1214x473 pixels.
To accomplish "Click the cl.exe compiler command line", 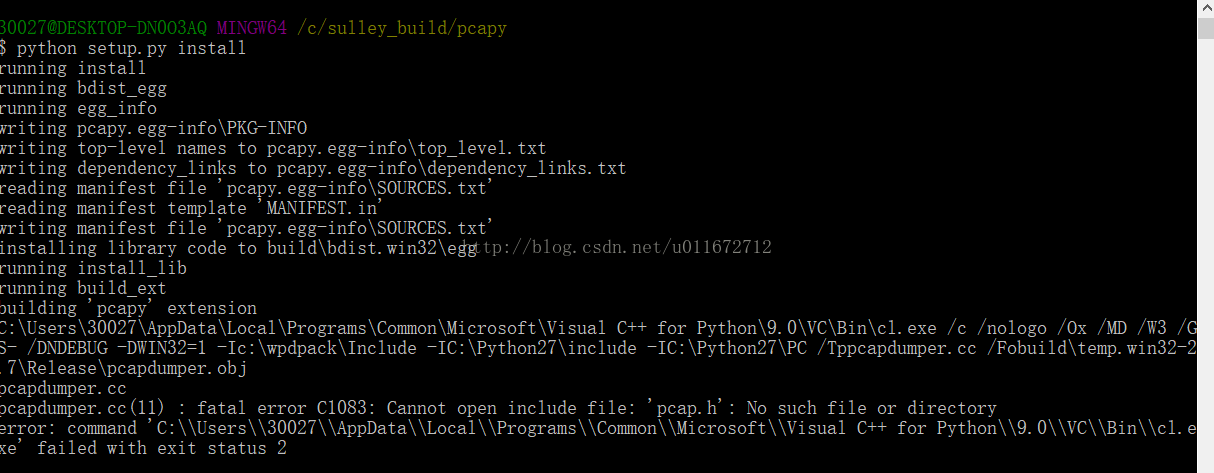I will (600, 328).
